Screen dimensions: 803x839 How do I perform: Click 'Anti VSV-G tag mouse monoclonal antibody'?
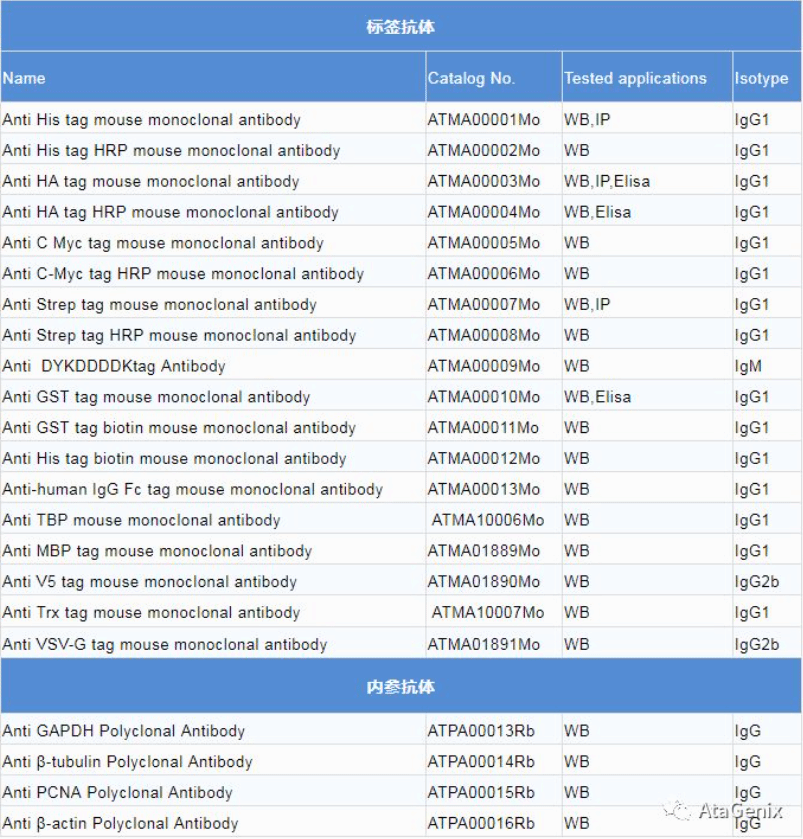coord(164,644)
